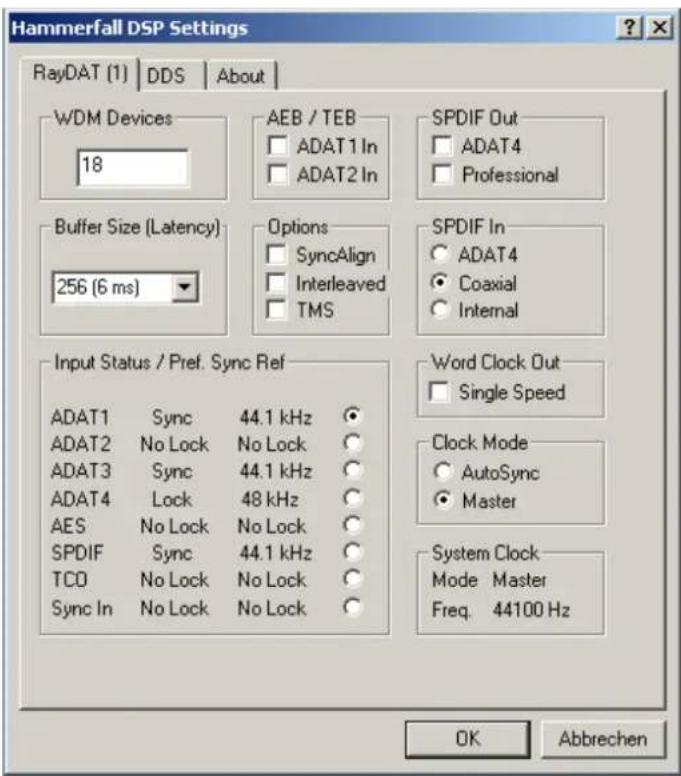Screen dimensions: 681x776
Task: Enable ADAT2 In checkbox under AEB / TEB
Action: tap(277, 174)
